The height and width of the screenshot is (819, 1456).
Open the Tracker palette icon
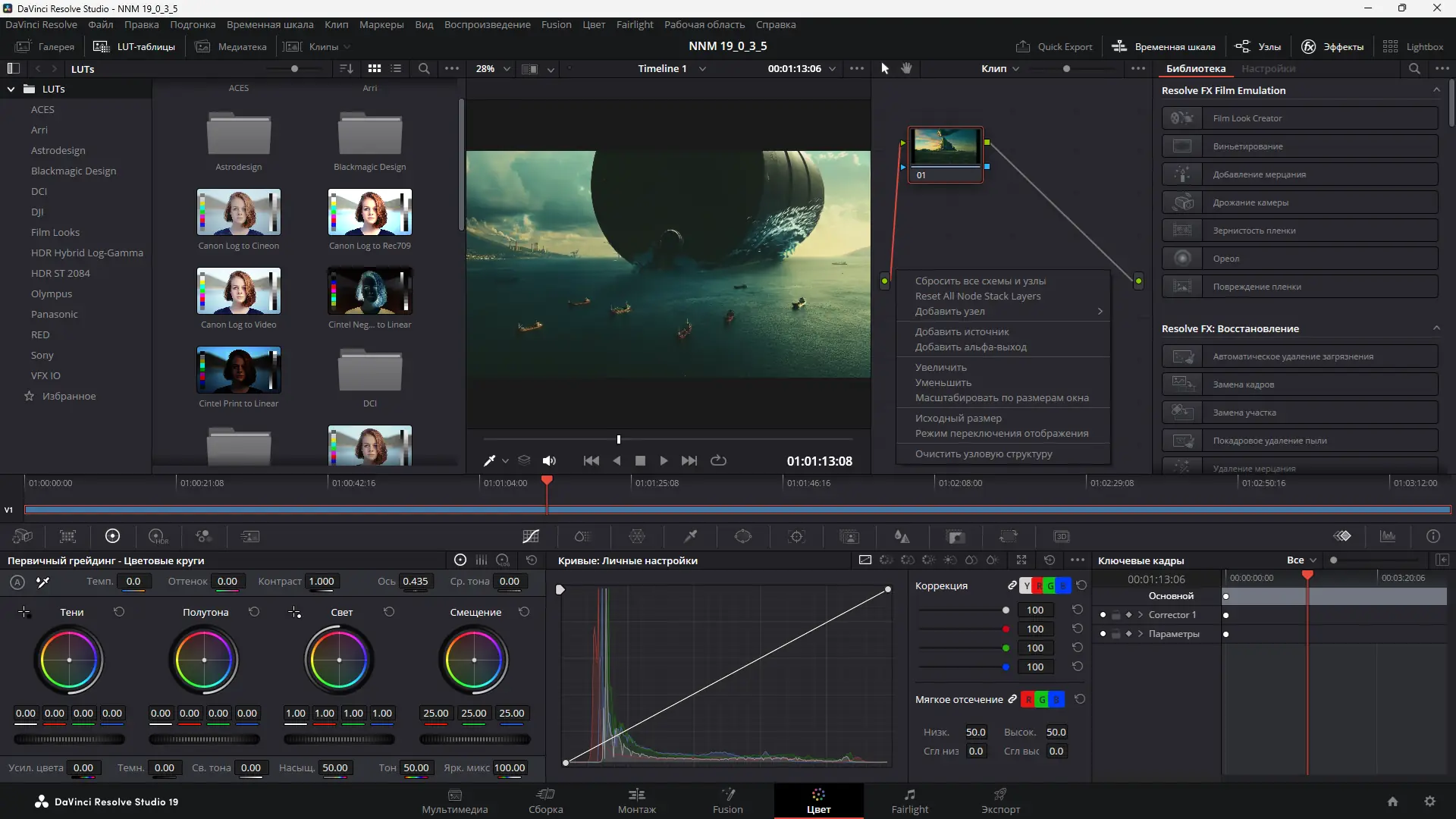point(796,537)
